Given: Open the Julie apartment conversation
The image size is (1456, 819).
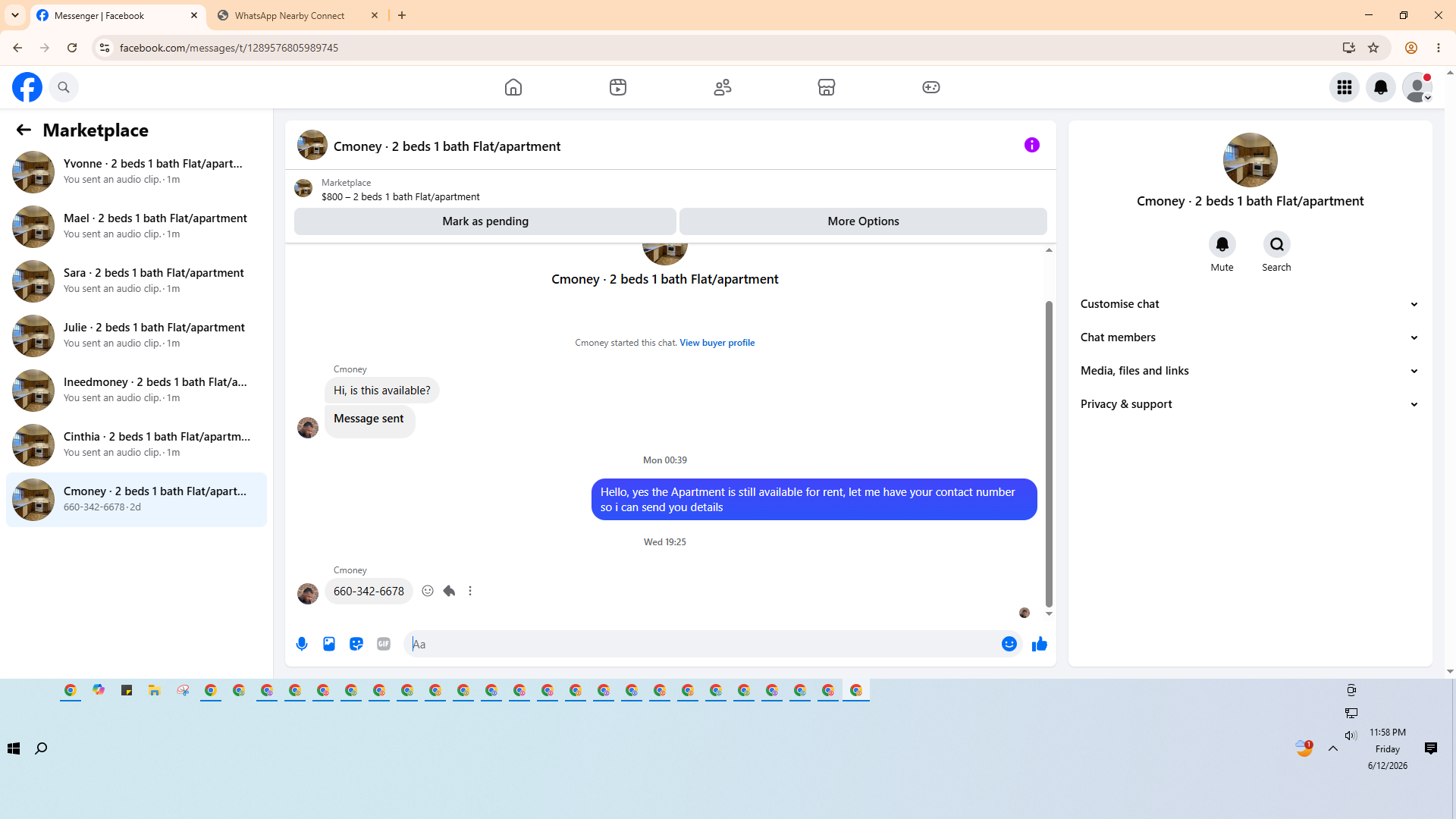Looking at the screenshot, I should coord(136,336).
